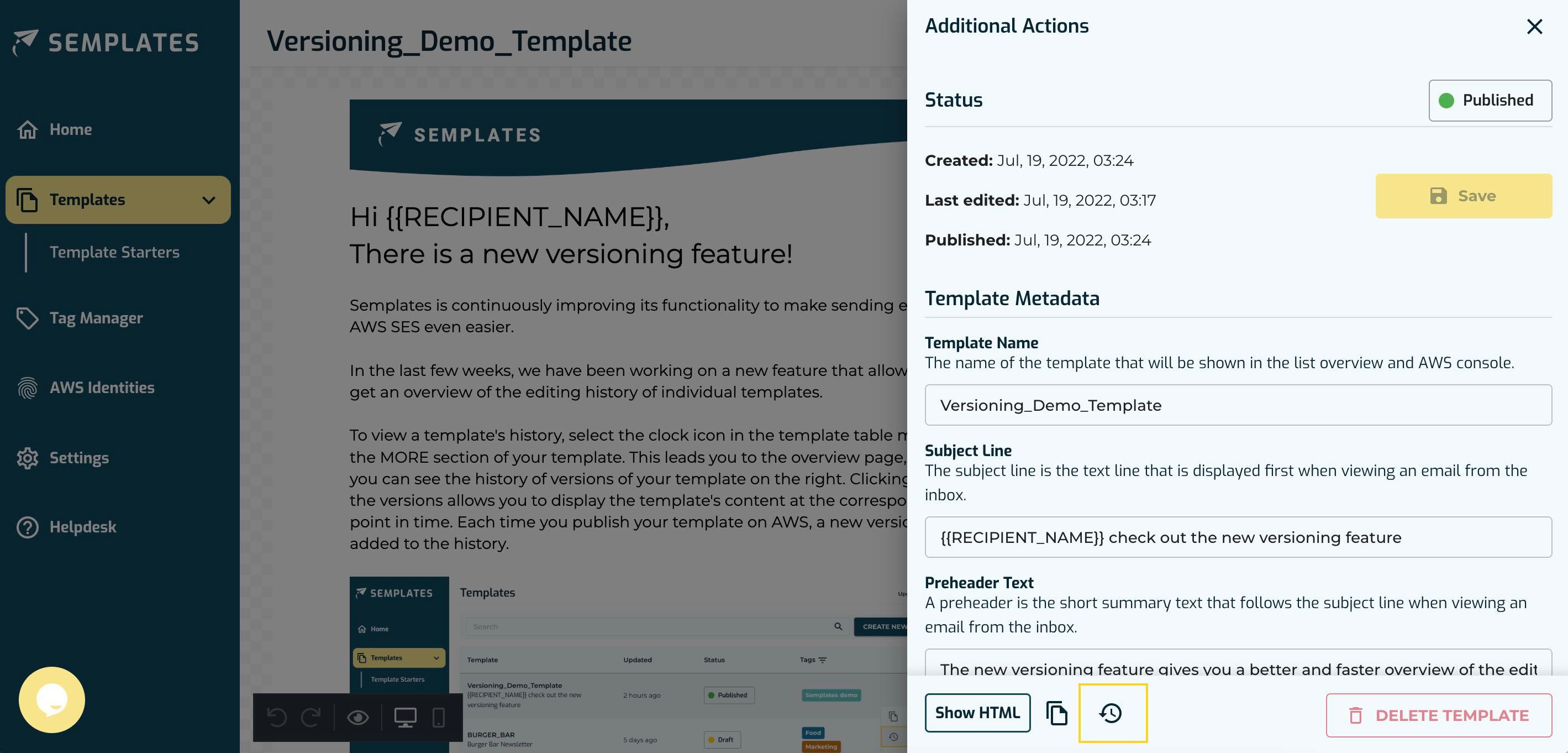Open the email preview eye icon
This screenshot has width=1568, height=753.
click(x=359, y=718)
